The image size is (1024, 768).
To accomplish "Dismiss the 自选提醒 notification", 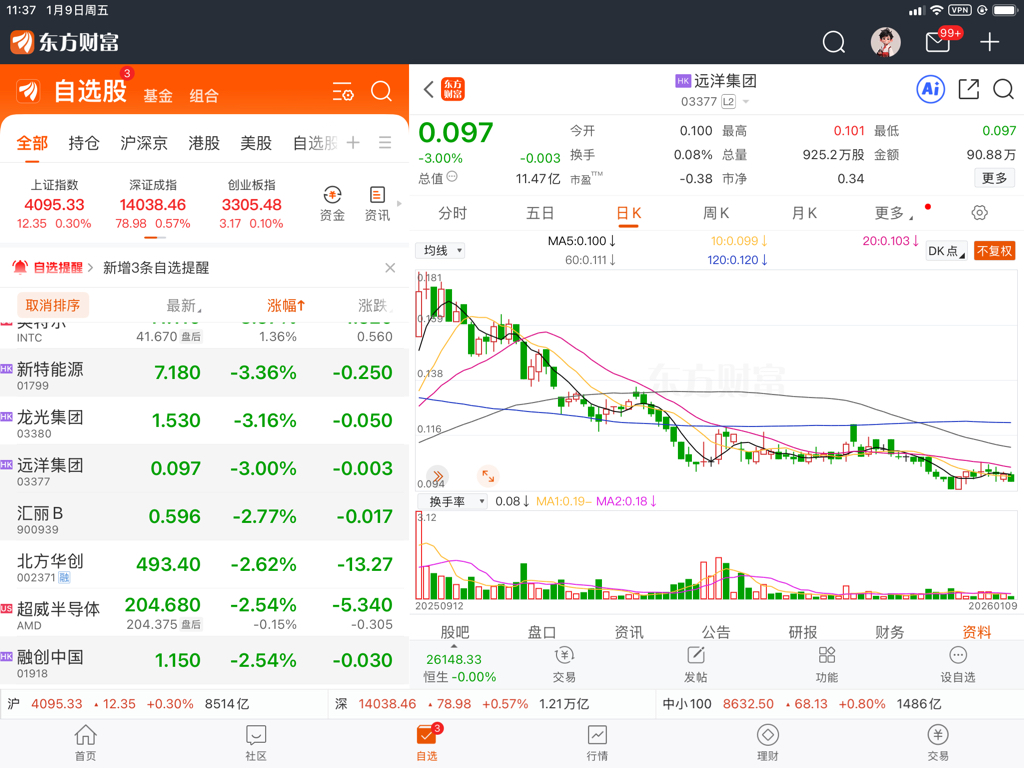I will click(x=390, y=268).
